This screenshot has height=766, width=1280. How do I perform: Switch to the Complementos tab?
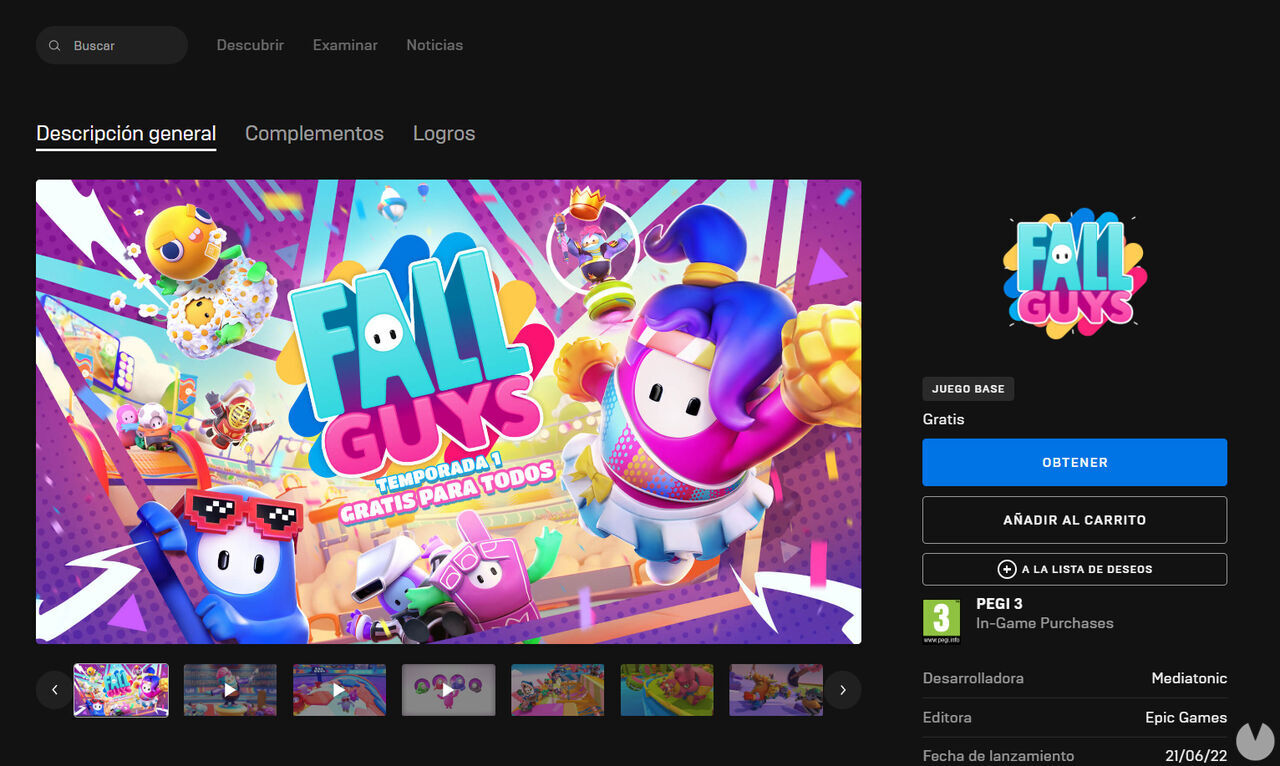click(x=314, y=133)
